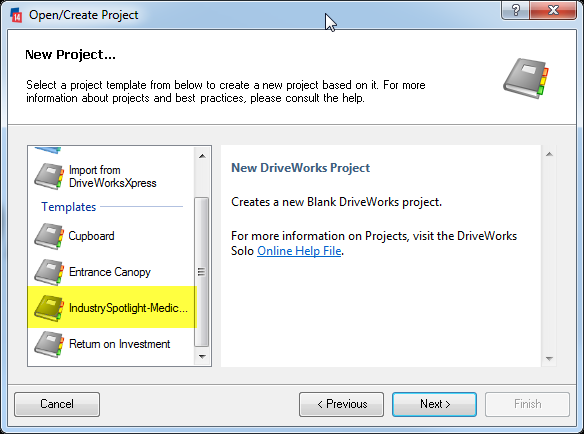Image resolution: width=584 pixels, height=434 pixels.
Task: Click the template list scrollbar thumb
Action: point(201,272)
